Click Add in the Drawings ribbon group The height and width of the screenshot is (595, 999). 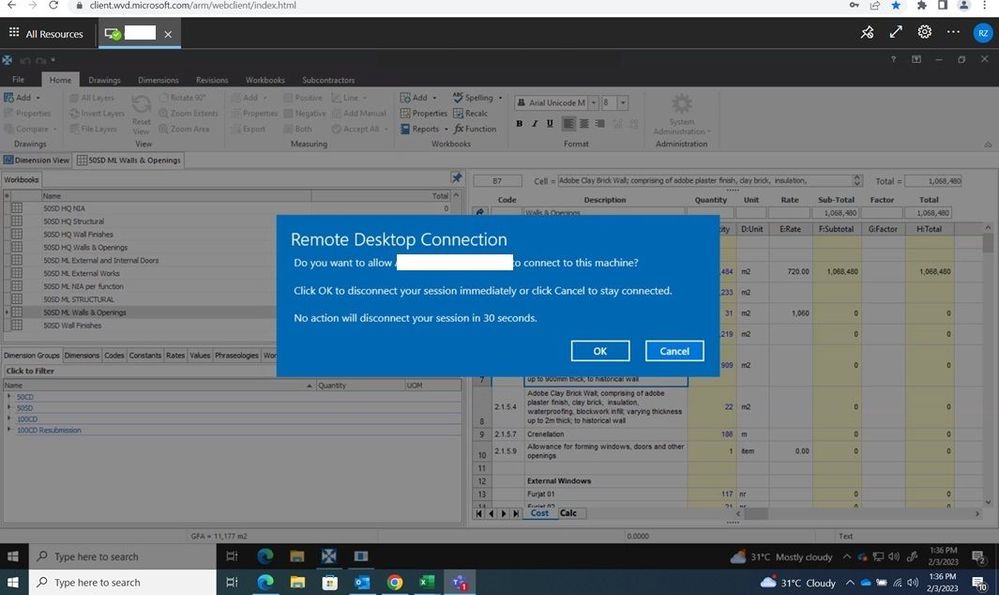tap(22, 97)
